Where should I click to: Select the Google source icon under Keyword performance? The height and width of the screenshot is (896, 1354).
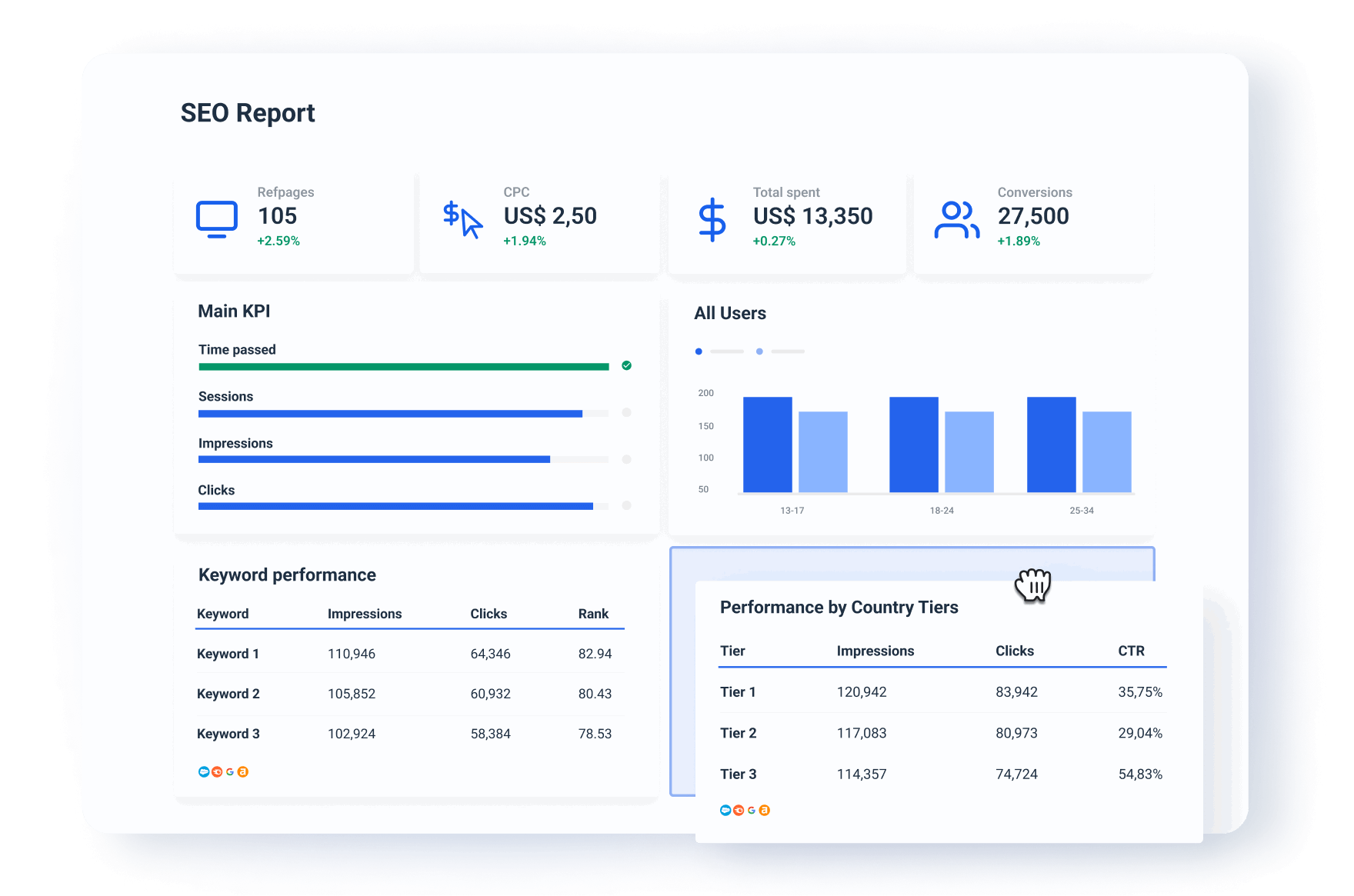click(230, 771)
